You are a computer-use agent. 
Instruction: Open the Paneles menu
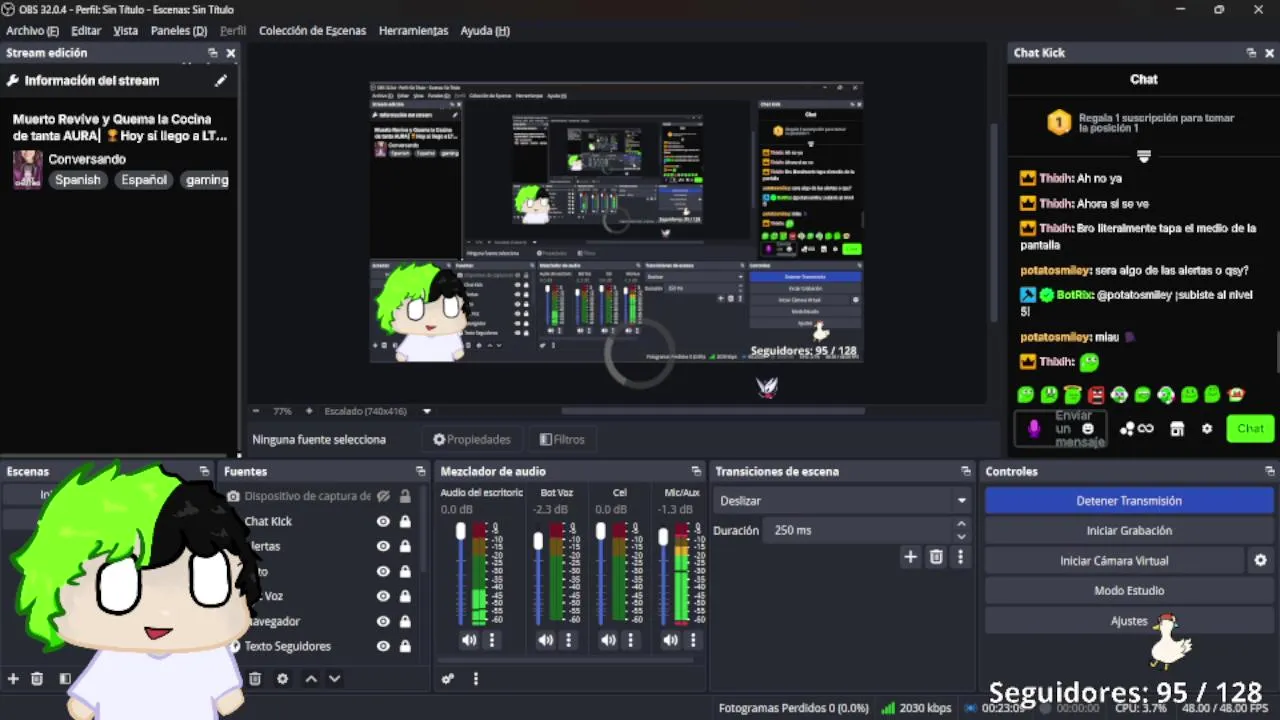coord(179,30)
